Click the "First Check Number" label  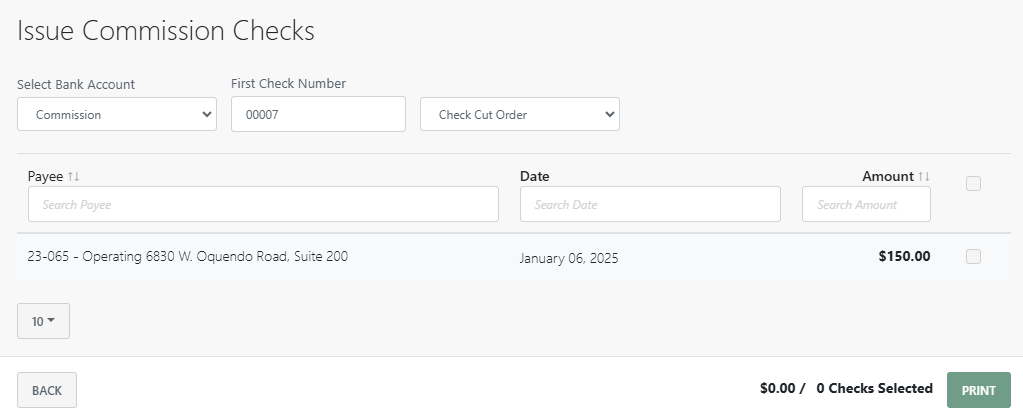(288, 84)
